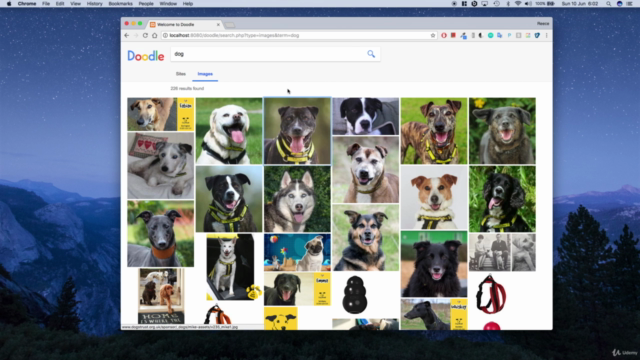Image resolution: width=640 pixels, height=360 pixels.
Task: Open a new tab button
Action: click(x=230, y=25)
